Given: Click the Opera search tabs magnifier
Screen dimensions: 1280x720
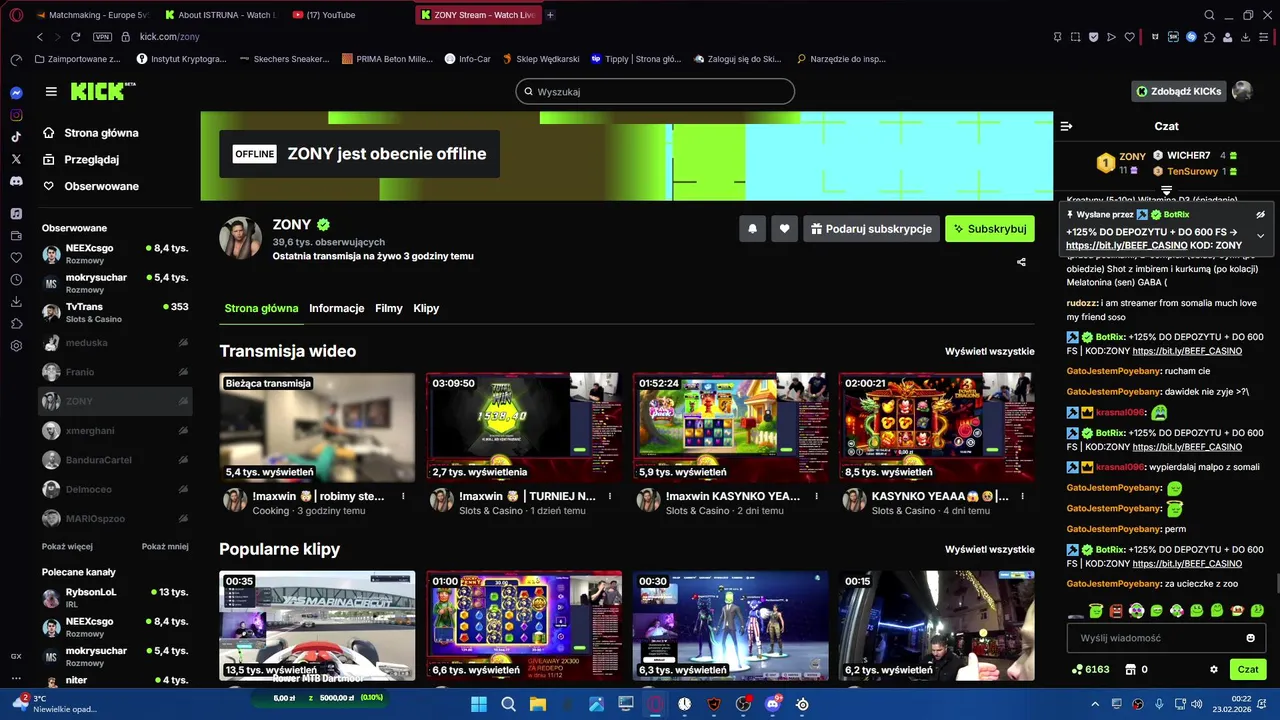Looking at the screenshot, I should [1209, 15].
